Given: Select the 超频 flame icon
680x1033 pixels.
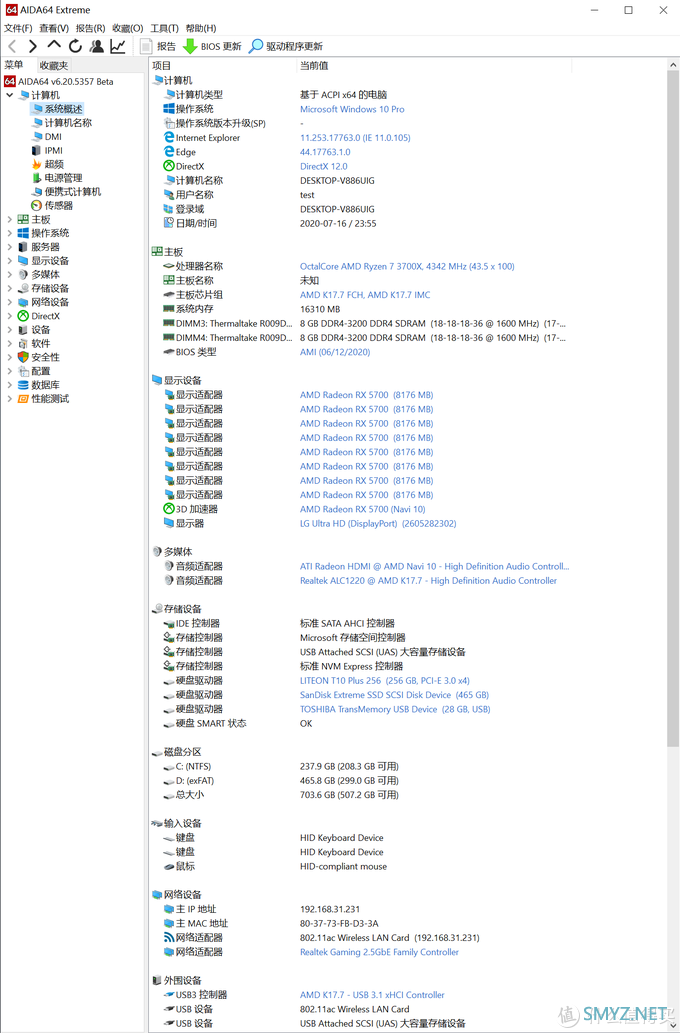Looking at the screenshot, I should [37, 164].
